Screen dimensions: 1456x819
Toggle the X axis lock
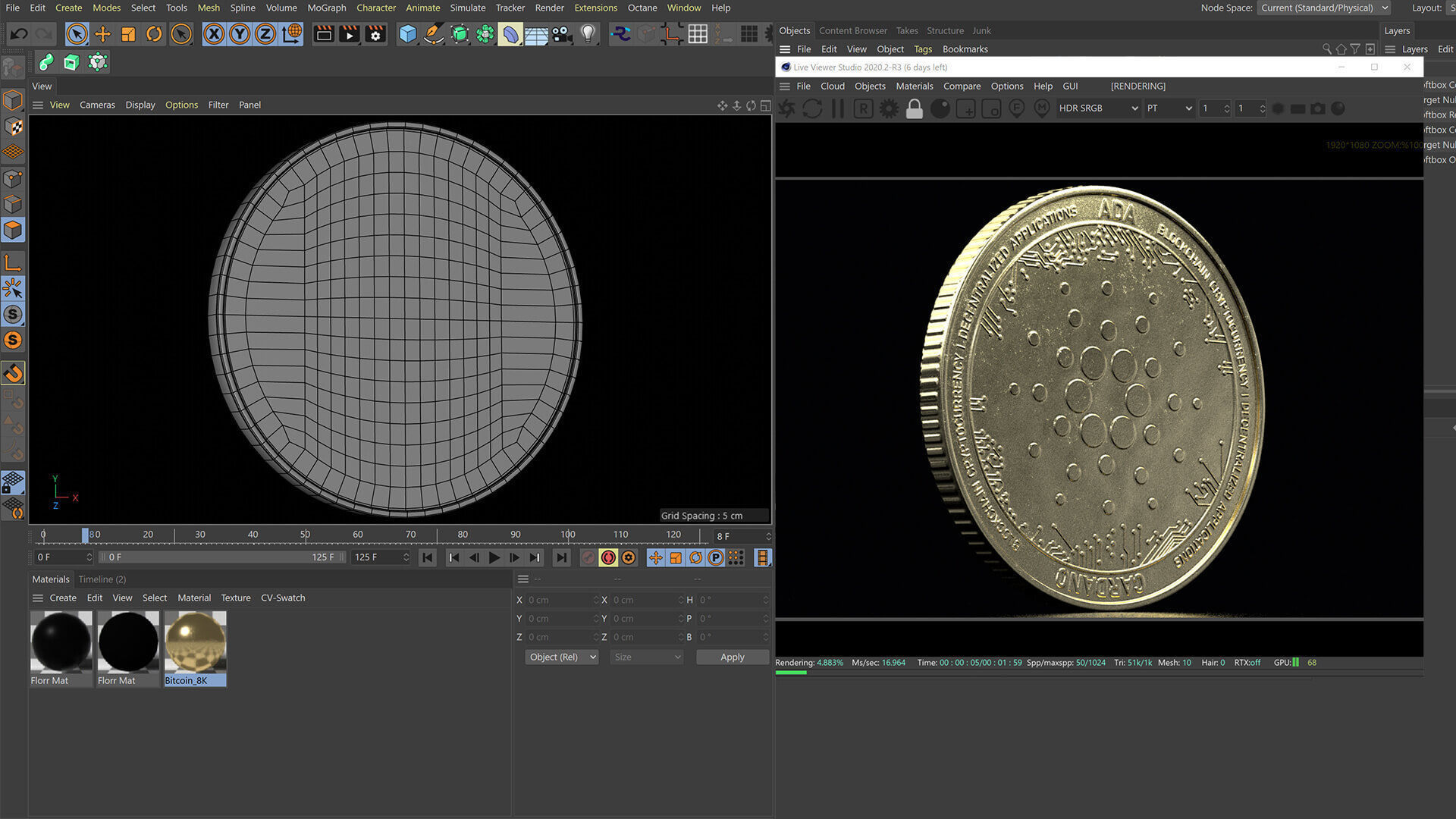coord(214,34)
